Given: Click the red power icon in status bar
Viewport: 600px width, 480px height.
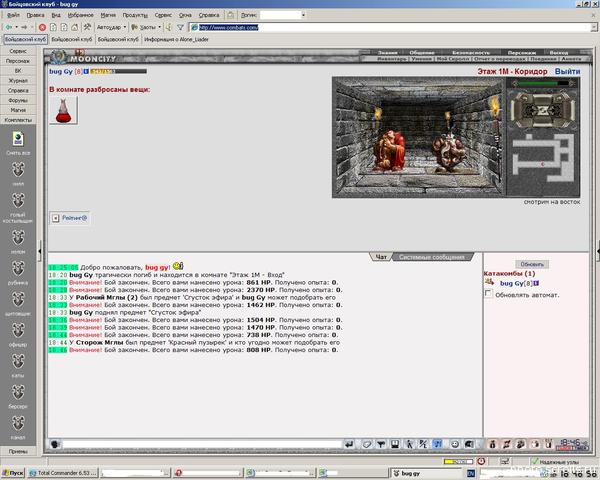Looking at the screenshot, I should (481, 462).
